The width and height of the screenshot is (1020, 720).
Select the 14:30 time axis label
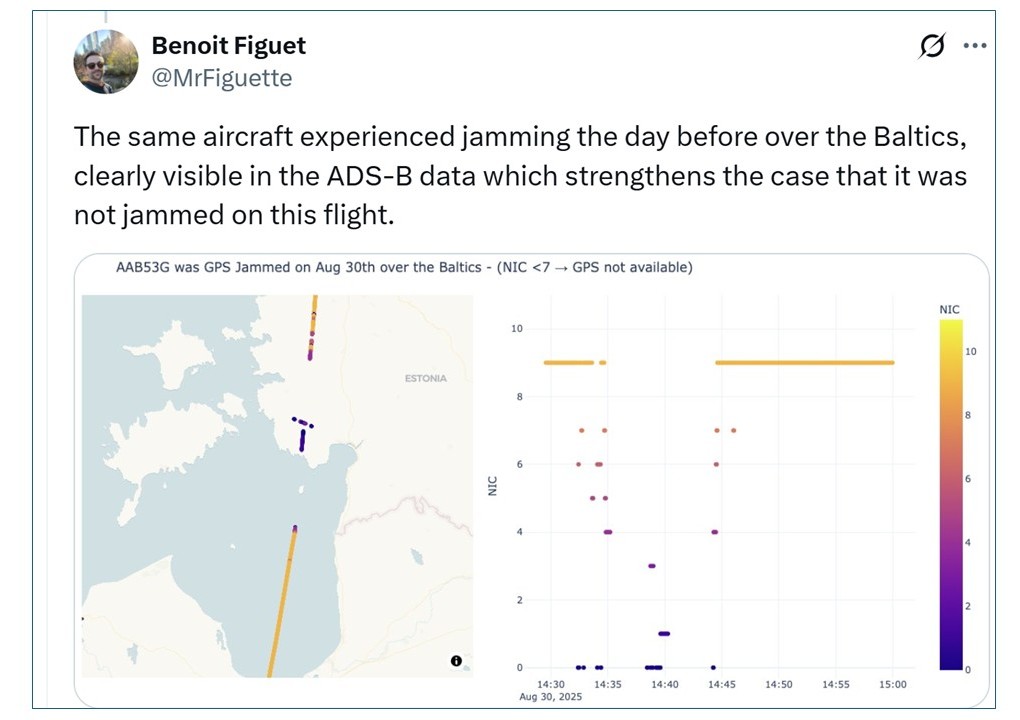551,684
